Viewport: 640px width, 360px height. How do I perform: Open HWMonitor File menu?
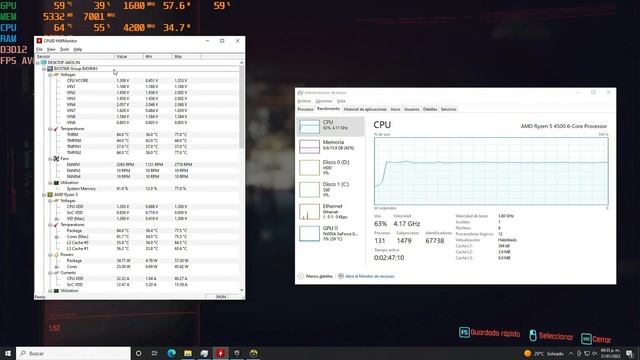[39, 49]
